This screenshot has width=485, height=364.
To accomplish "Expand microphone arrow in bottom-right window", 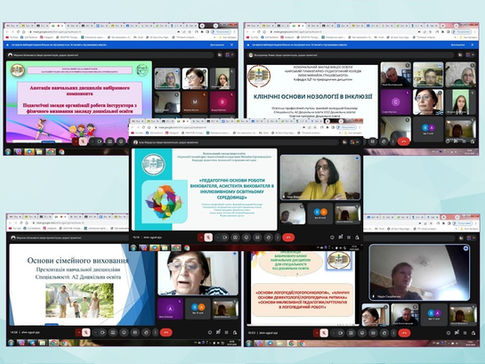I will click(316, 333).
